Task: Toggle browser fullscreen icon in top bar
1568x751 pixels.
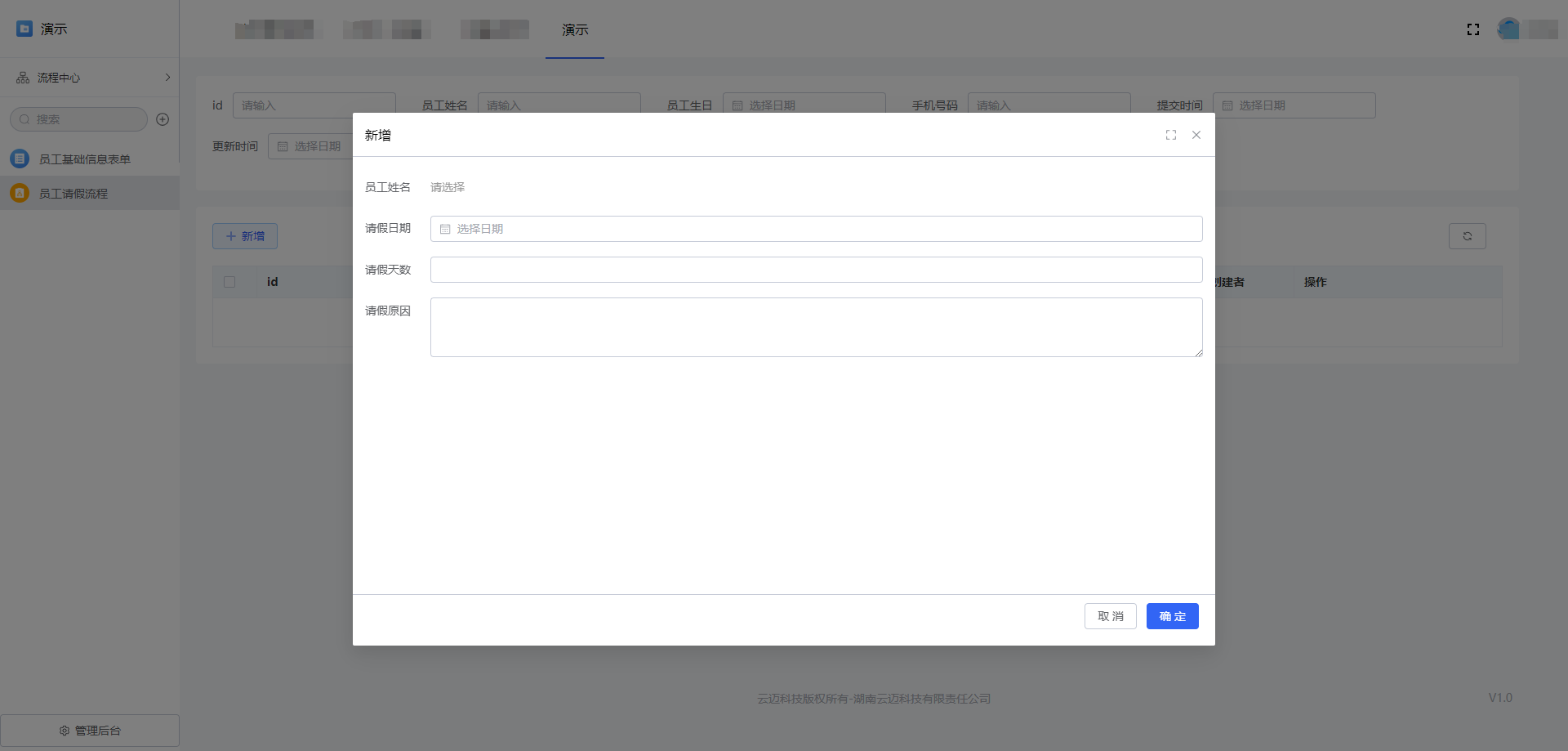Action: pyautogui.click(x=1472, y=29)
